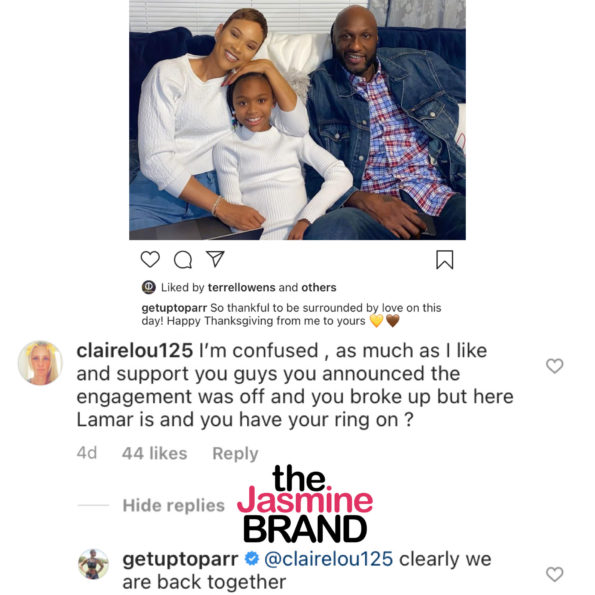Open terrellowens profile from liked-by line
The height and width of the screenshot is (595, 595).
coord(241,288)
